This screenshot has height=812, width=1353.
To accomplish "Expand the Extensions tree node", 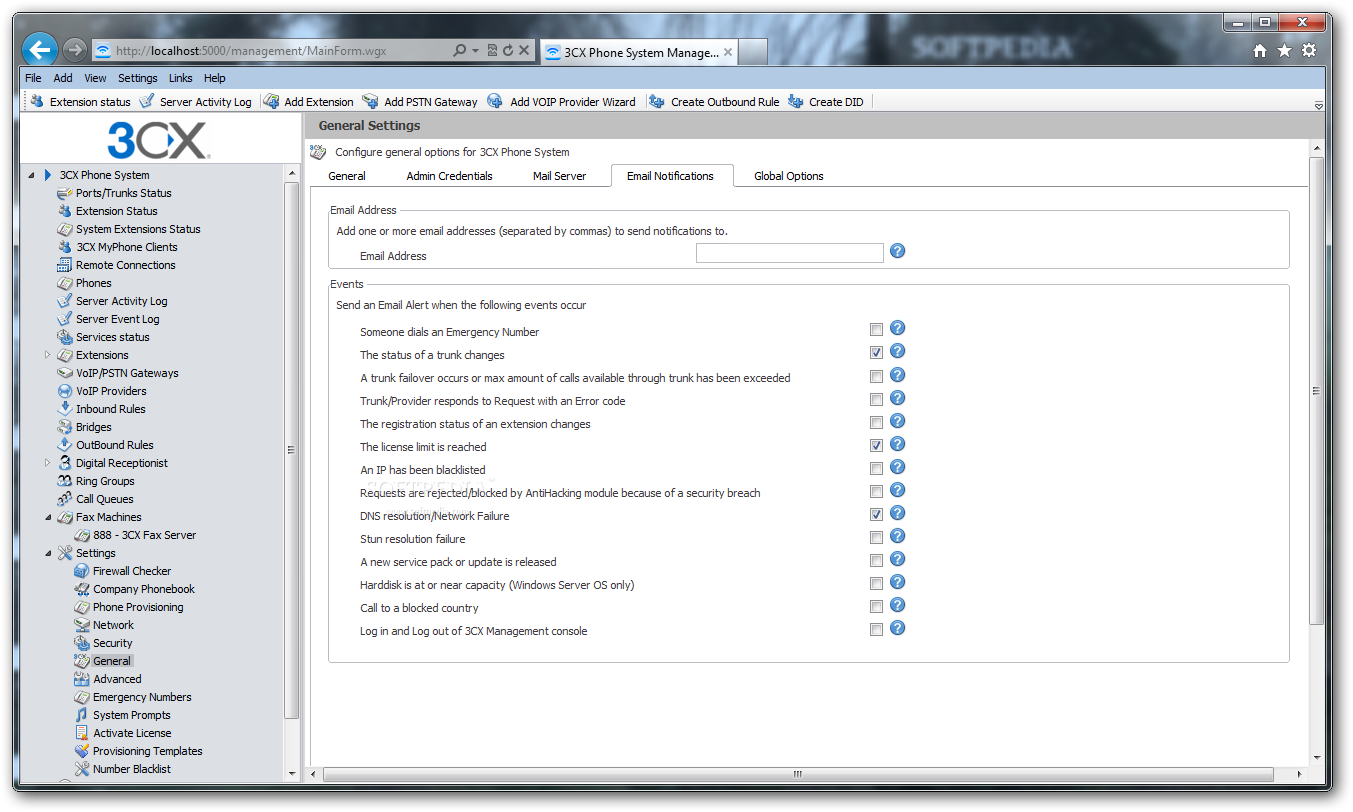I will (x=48, y=355).
